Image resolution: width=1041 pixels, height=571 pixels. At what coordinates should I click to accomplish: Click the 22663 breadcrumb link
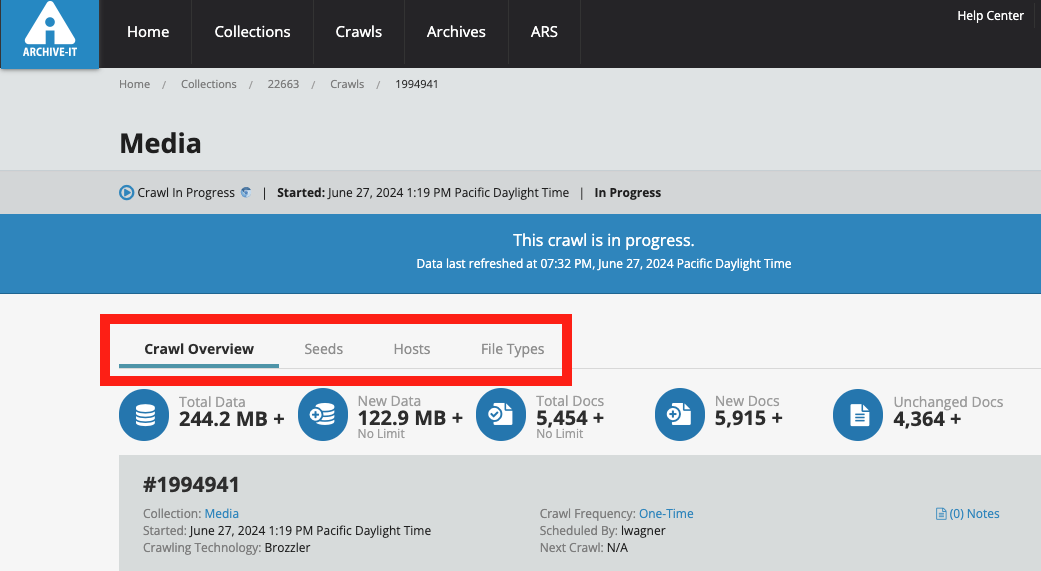pyautogui.click(x=283, y=84)
